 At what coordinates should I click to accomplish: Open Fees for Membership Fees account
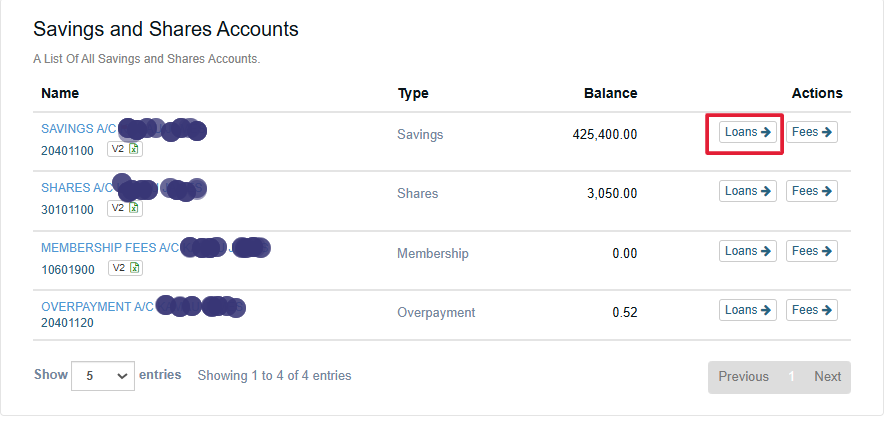[812, 251]
